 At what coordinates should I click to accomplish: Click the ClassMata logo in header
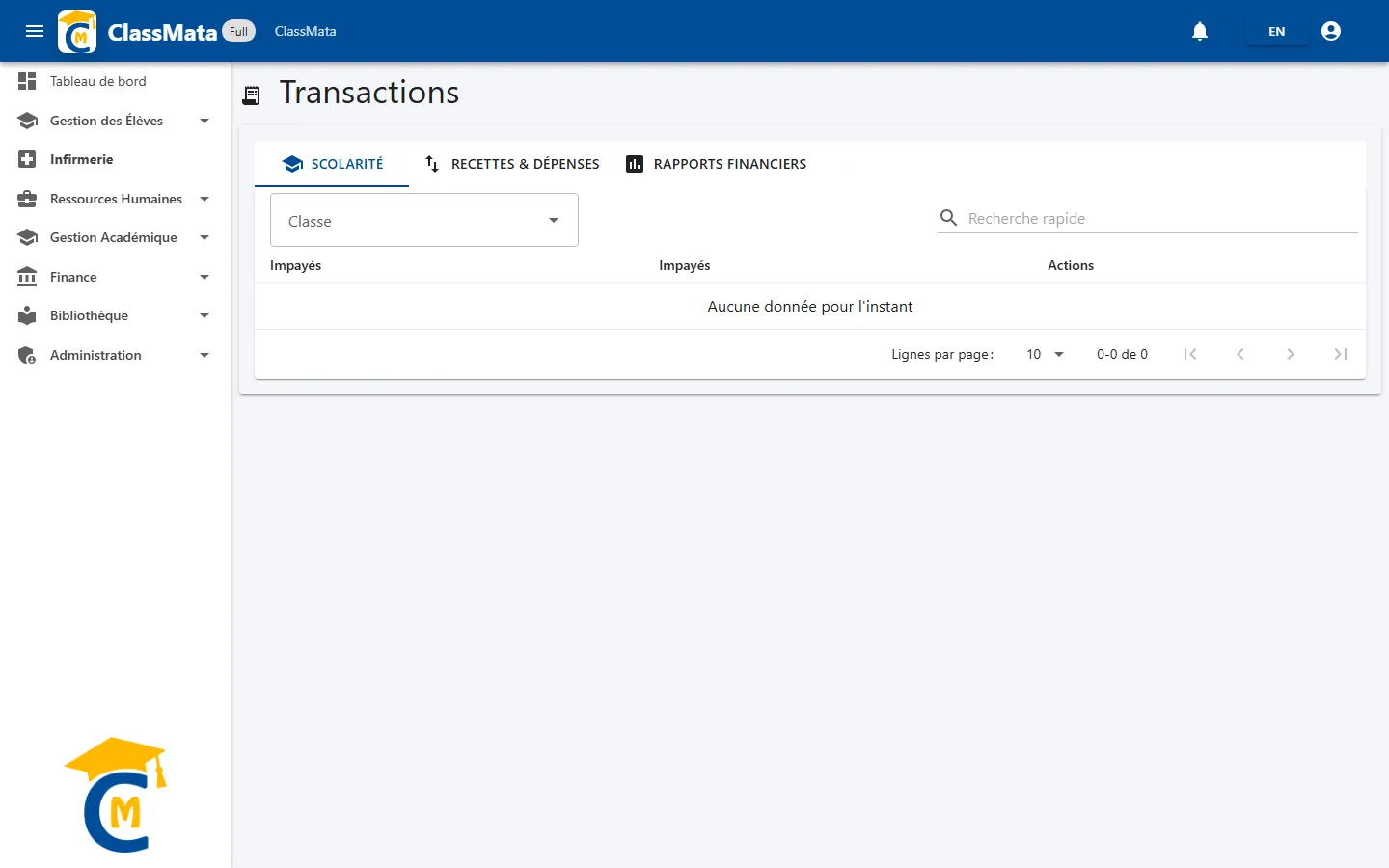[77, 31]
